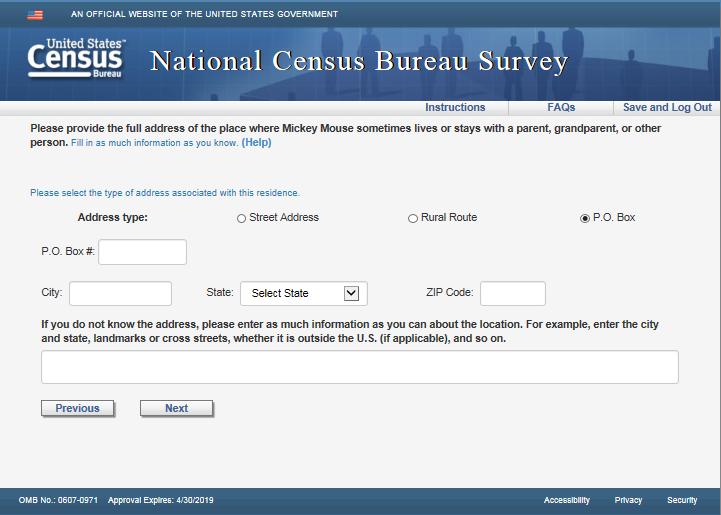The image size is (721, 515).
Task: Open the Accessibility footer link
Action: click(x=566, y=500)
